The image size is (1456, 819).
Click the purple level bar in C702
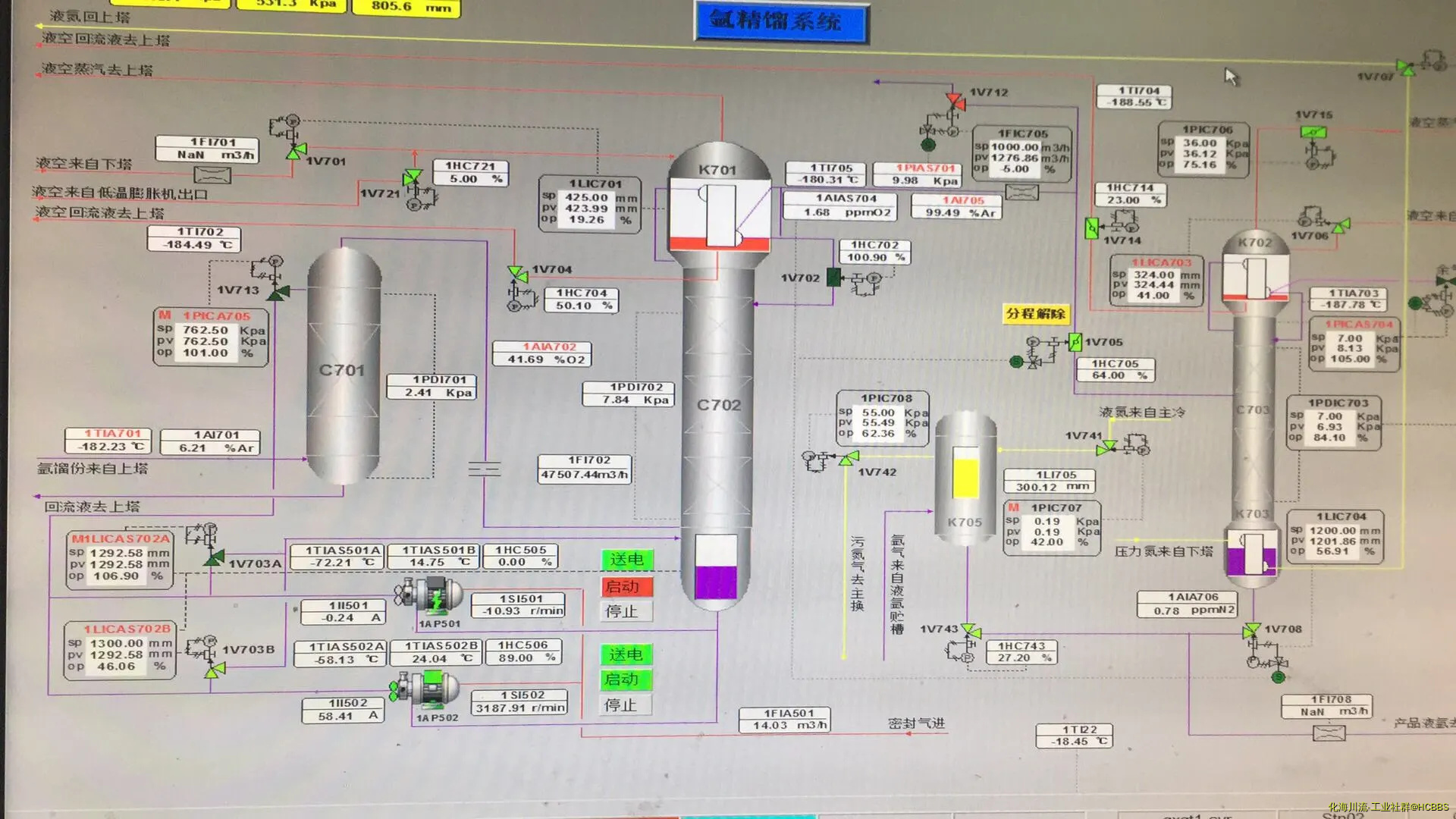(716, 582)
